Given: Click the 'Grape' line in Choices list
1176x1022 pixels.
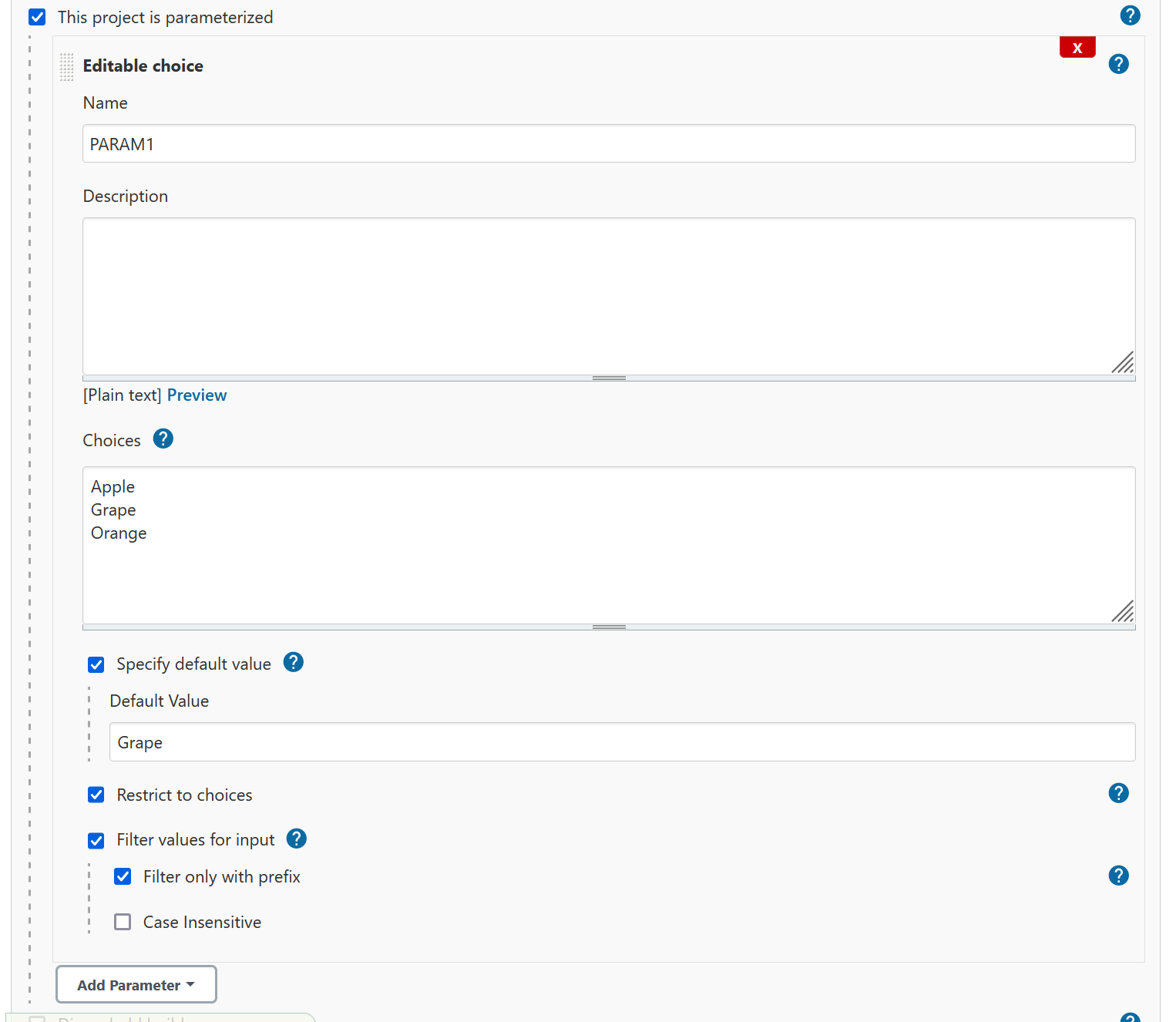Looking at the screenshot, I should (x=113, y=510).
